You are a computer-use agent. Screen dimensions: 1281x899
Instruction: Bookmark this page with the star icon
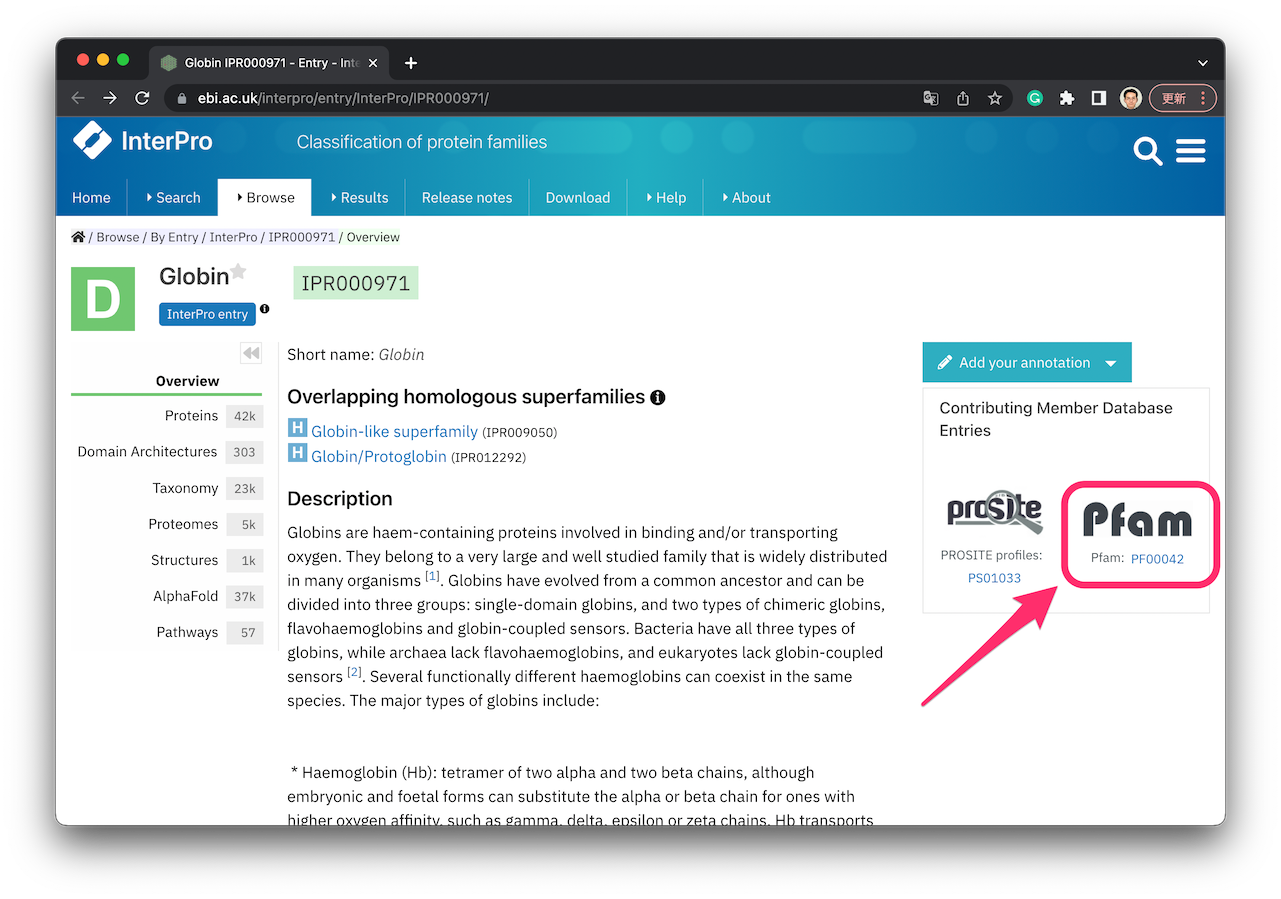click(994, 98)
